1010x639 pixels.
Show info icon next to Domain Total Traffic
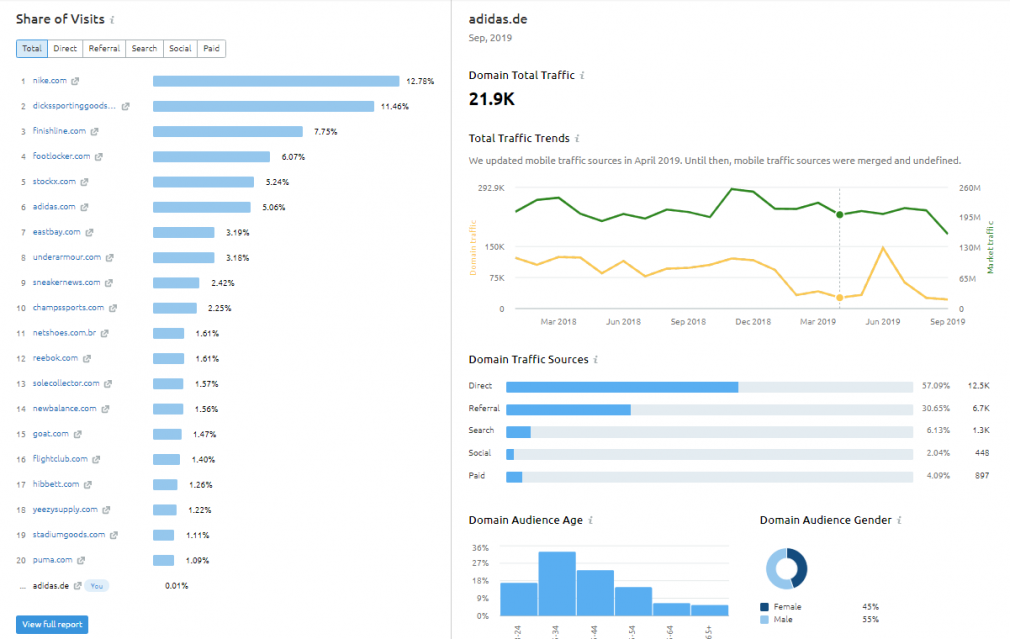(582, 75)
